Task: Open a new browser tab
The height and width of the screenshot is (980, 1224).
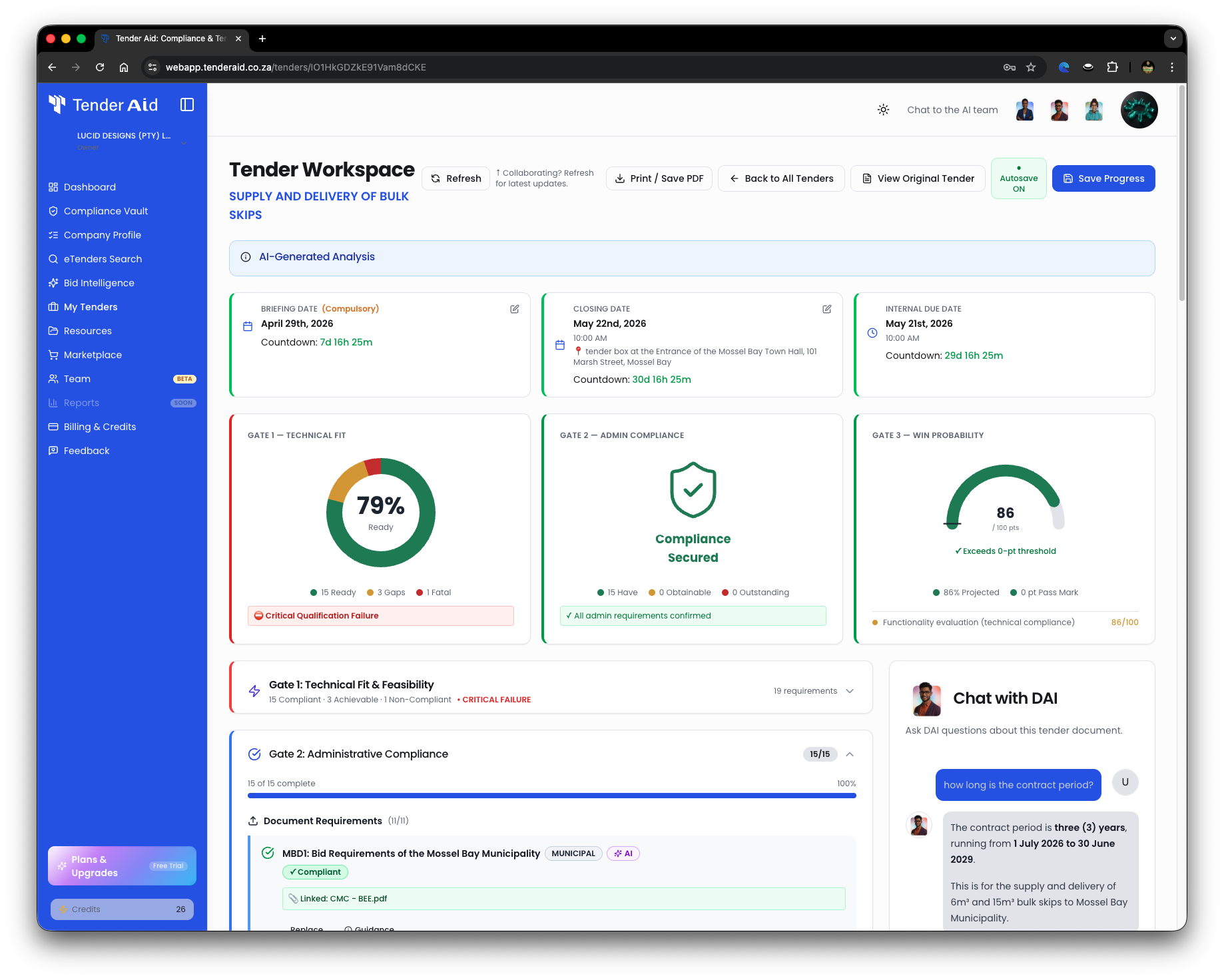Action: click(262, 39)
